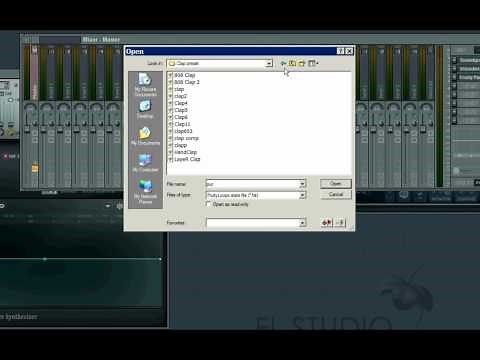This screenshot has width=480, height=360.
Task: Go to My Documents in places bar
Action: (145, 136)
